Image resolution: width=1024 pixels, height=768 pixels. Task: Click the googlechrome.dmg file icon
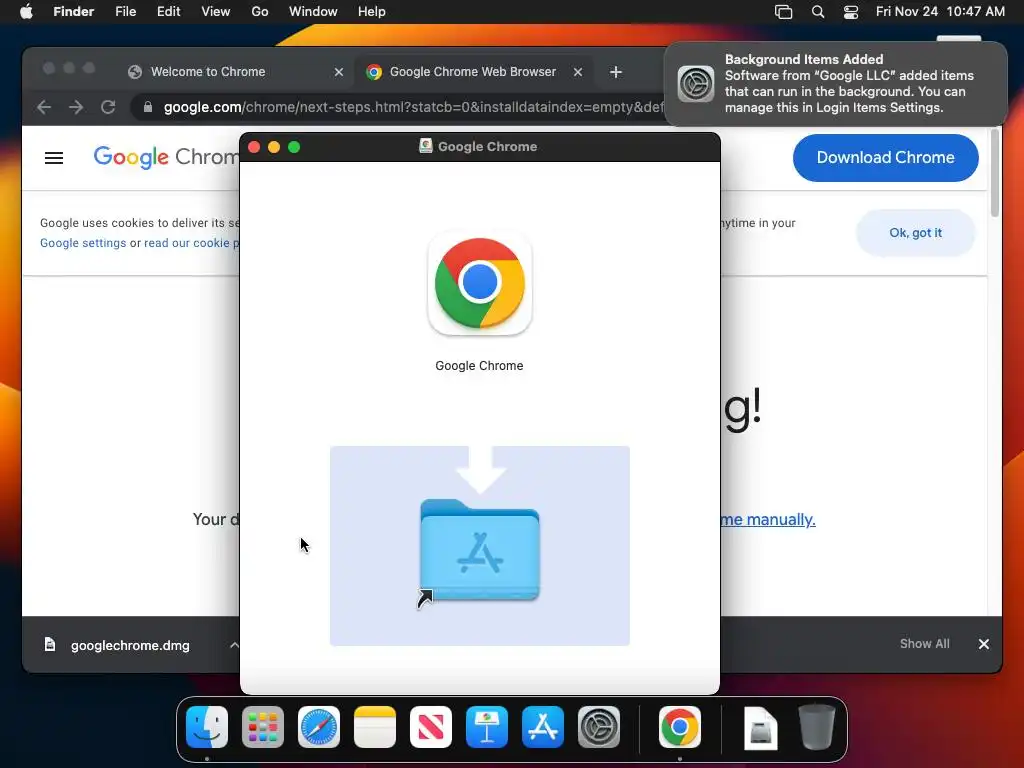[x=50, y=645]
